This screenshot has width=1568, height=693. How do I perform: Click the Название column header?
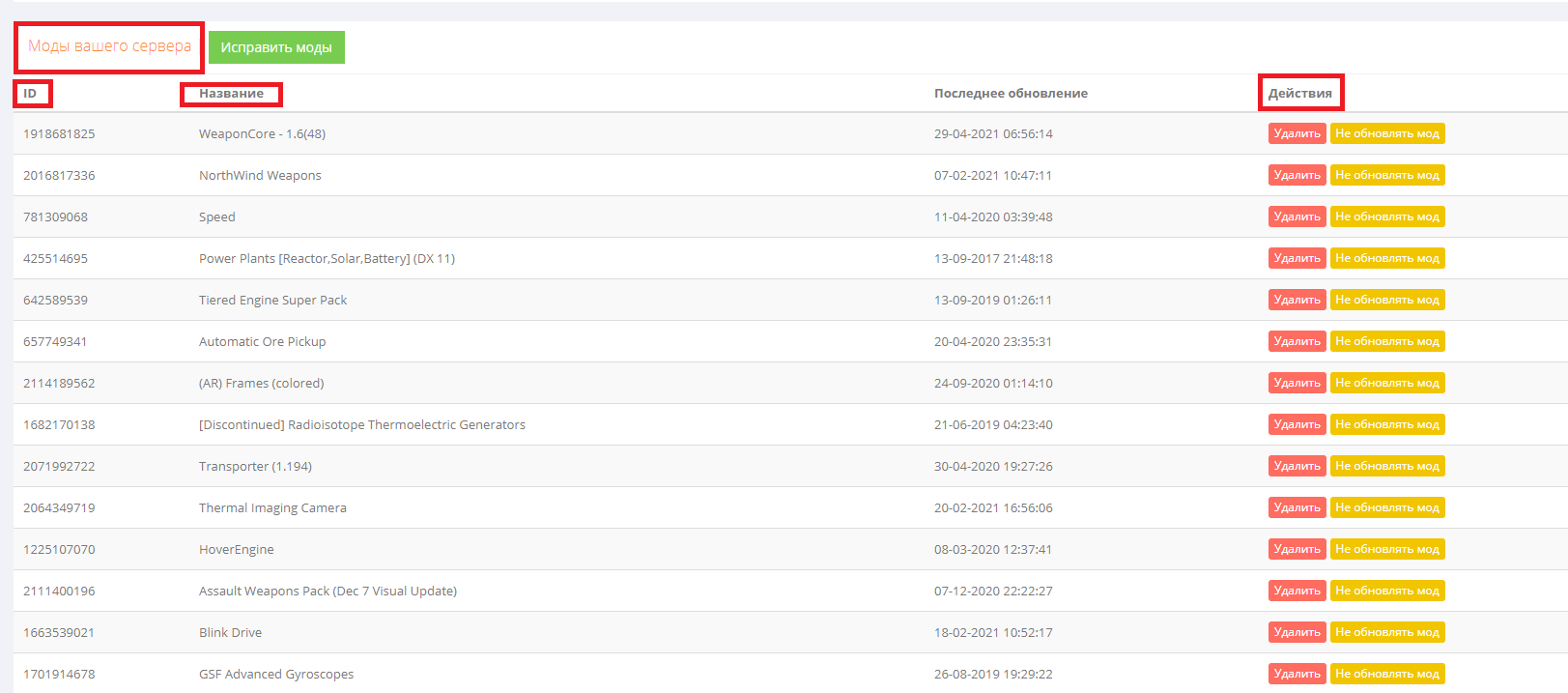point(231,94)
